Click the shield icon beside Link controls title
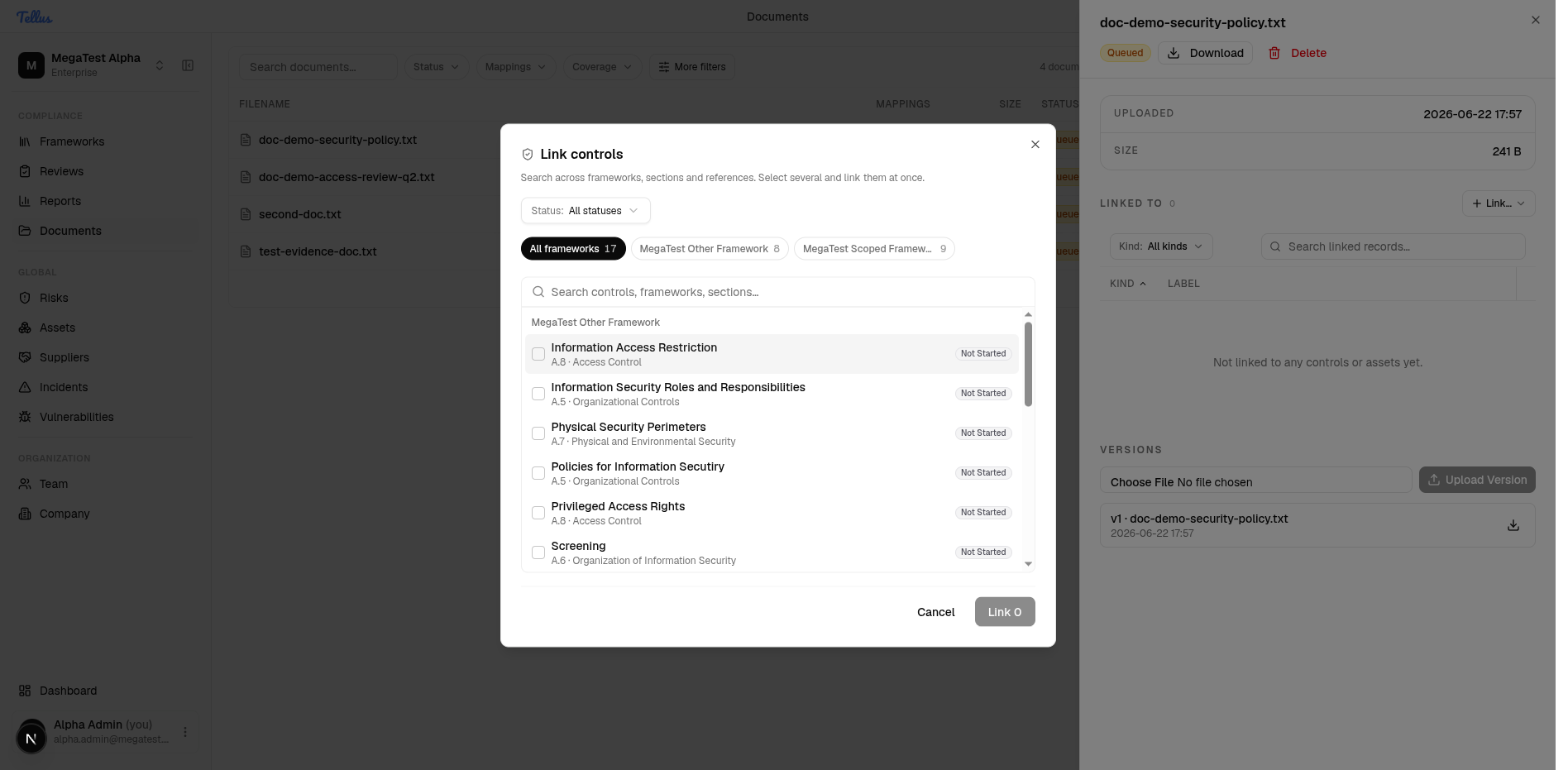This screenshot has width=1568, height=770. tap(528, 155)
